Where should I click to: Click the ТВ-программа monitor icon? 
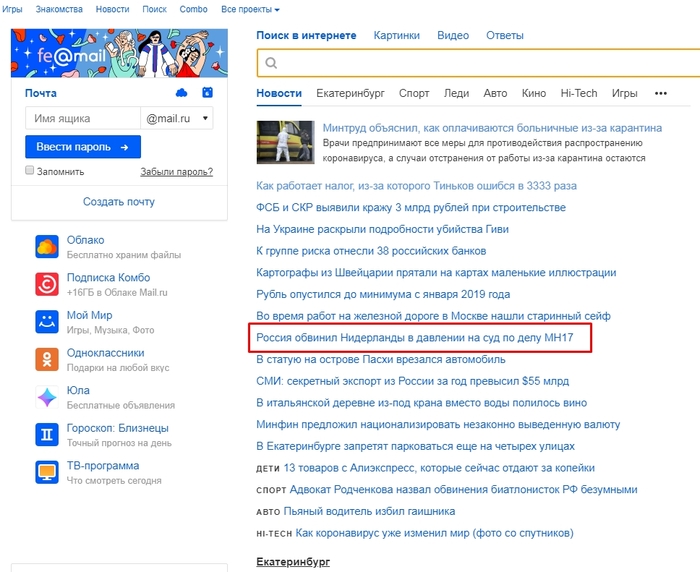47,472
